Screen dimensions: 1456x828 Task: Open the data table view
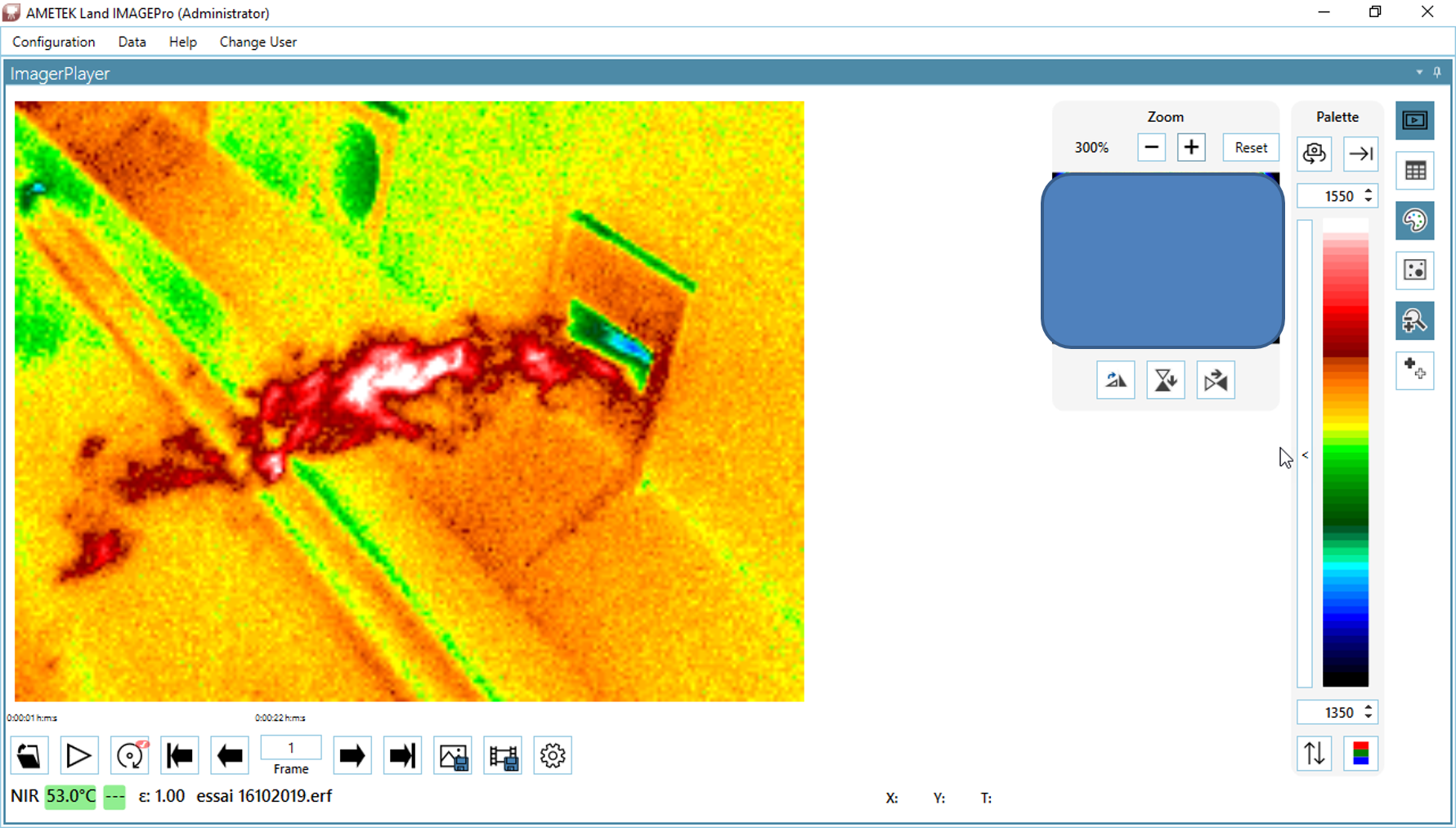pos(1415,170)
